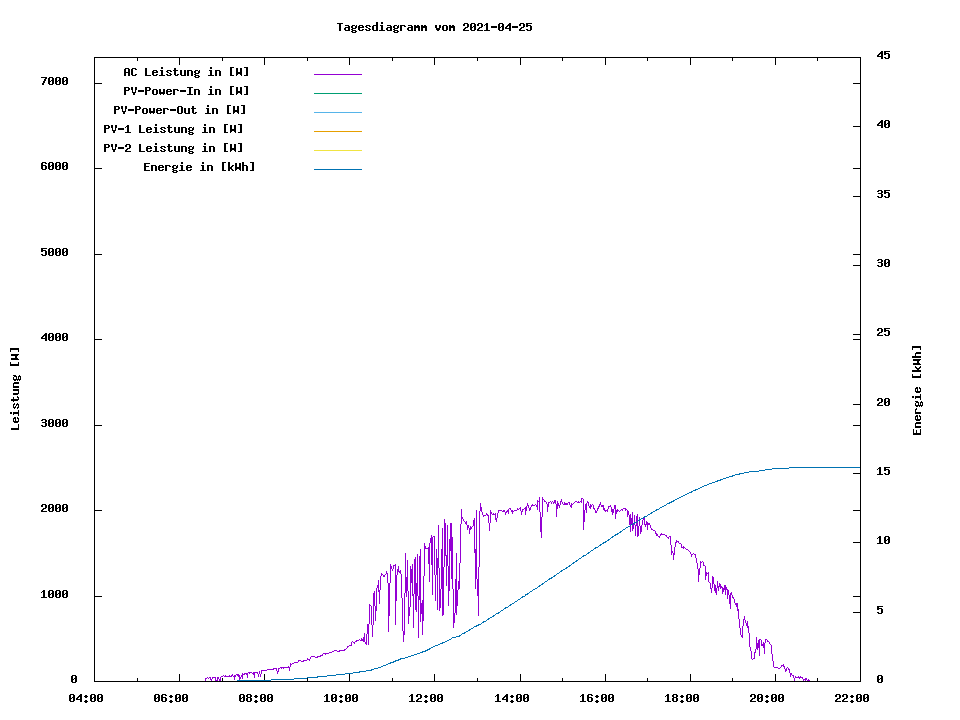Click the dark blue Energie legend line sample
960x720 pixels.
click(x=337, y=169)
